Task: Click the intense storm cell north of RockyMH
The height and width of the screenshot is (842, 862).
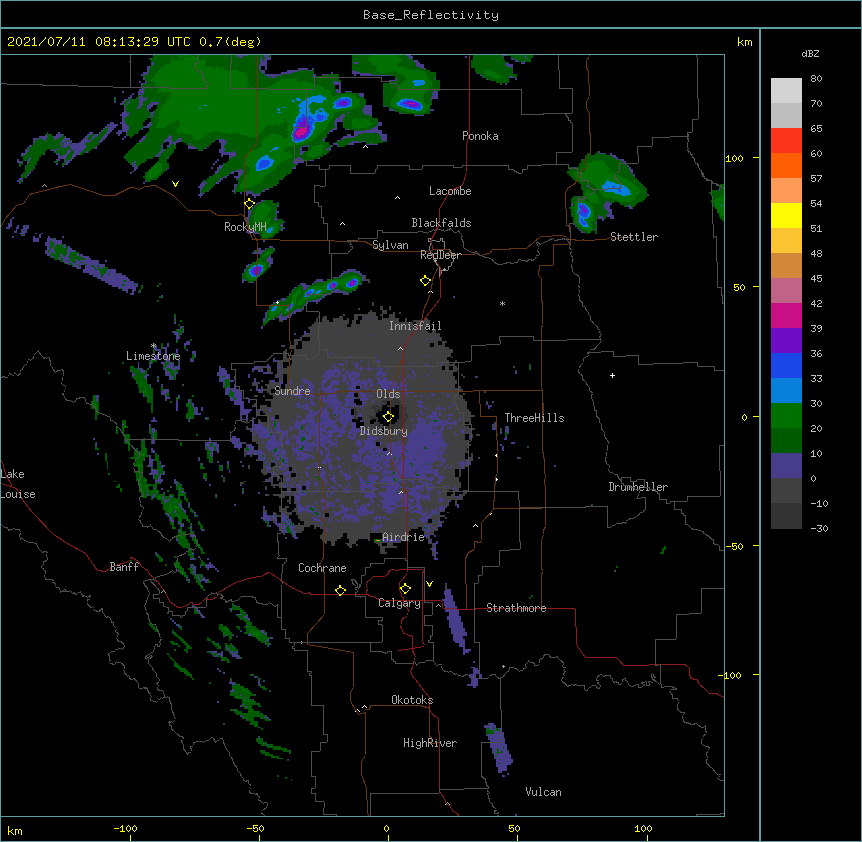Action: coord(302,130)
